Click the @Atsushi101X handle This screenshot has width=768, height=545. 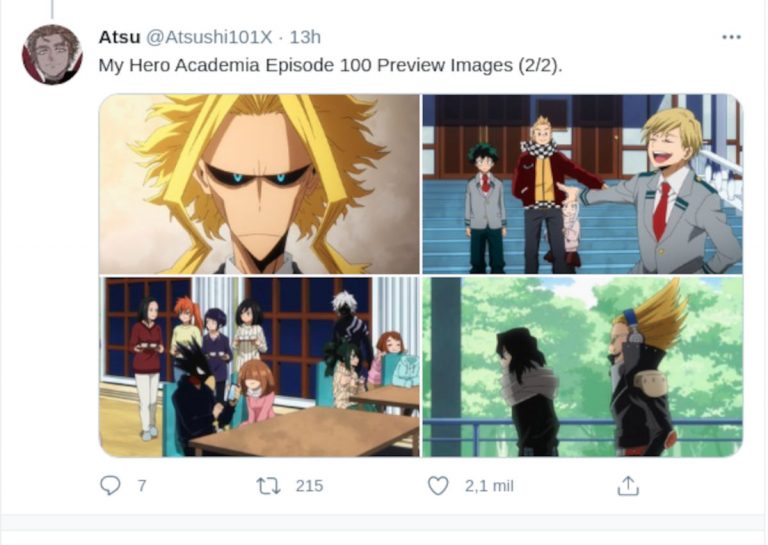click(209, 37)
